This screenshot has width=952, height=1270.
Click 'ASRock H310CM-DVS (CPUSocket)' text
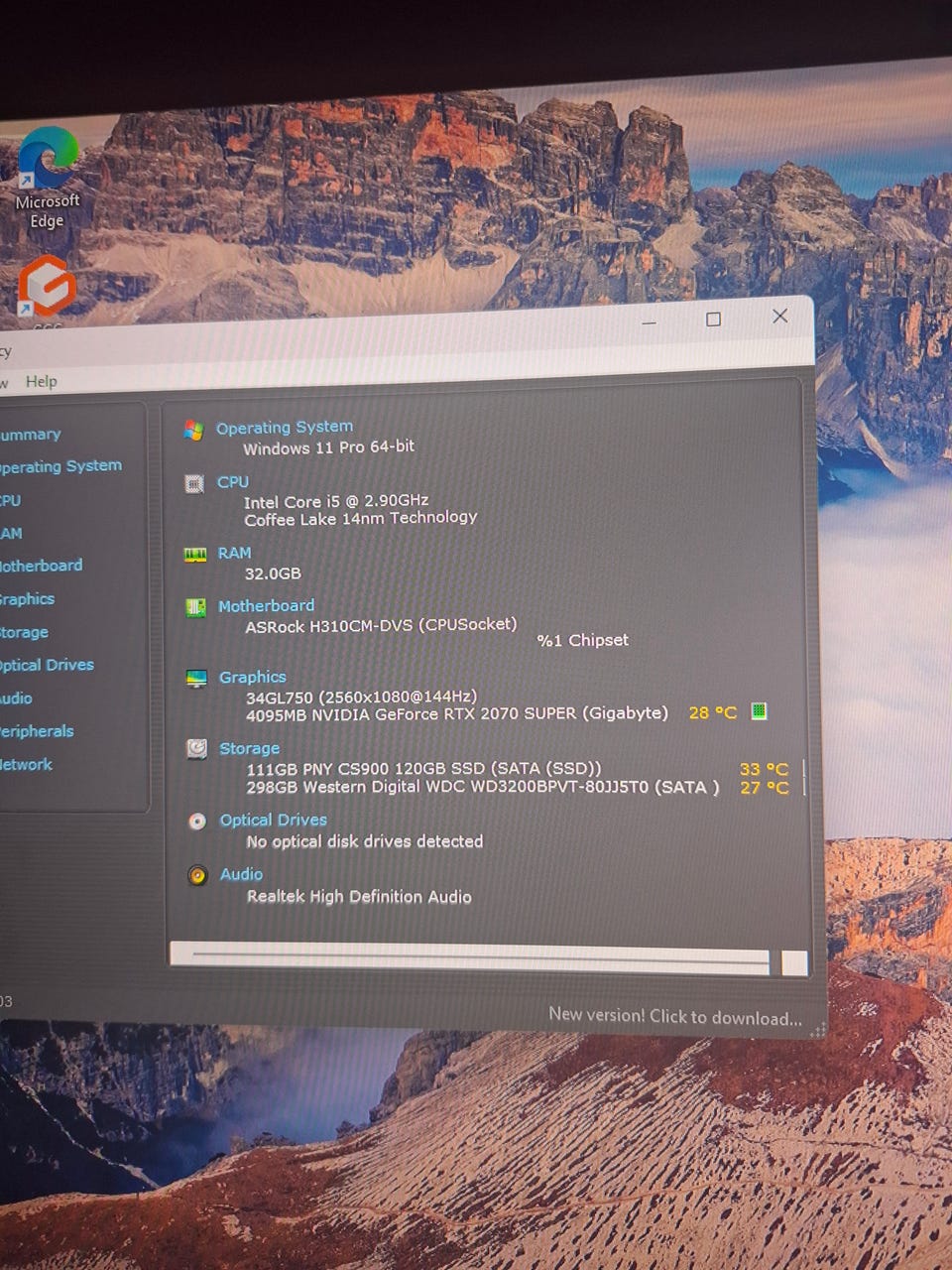[381, 625]
